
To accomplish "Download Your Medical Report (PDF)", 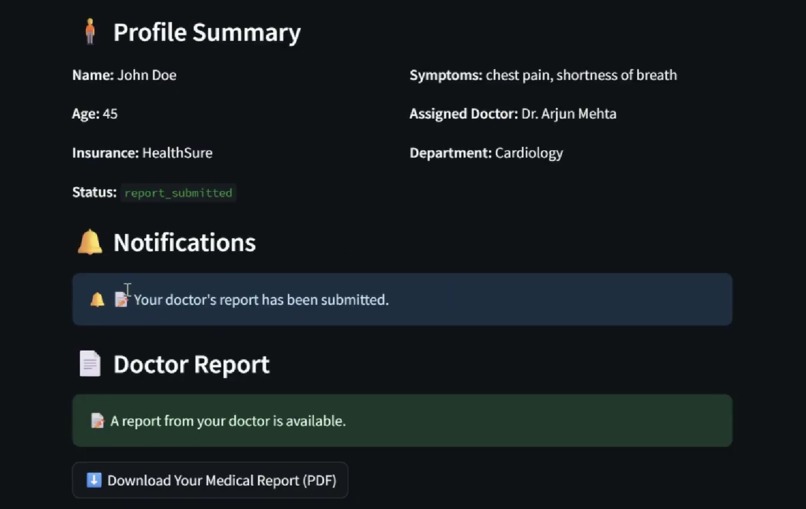I will click(210, 480).
